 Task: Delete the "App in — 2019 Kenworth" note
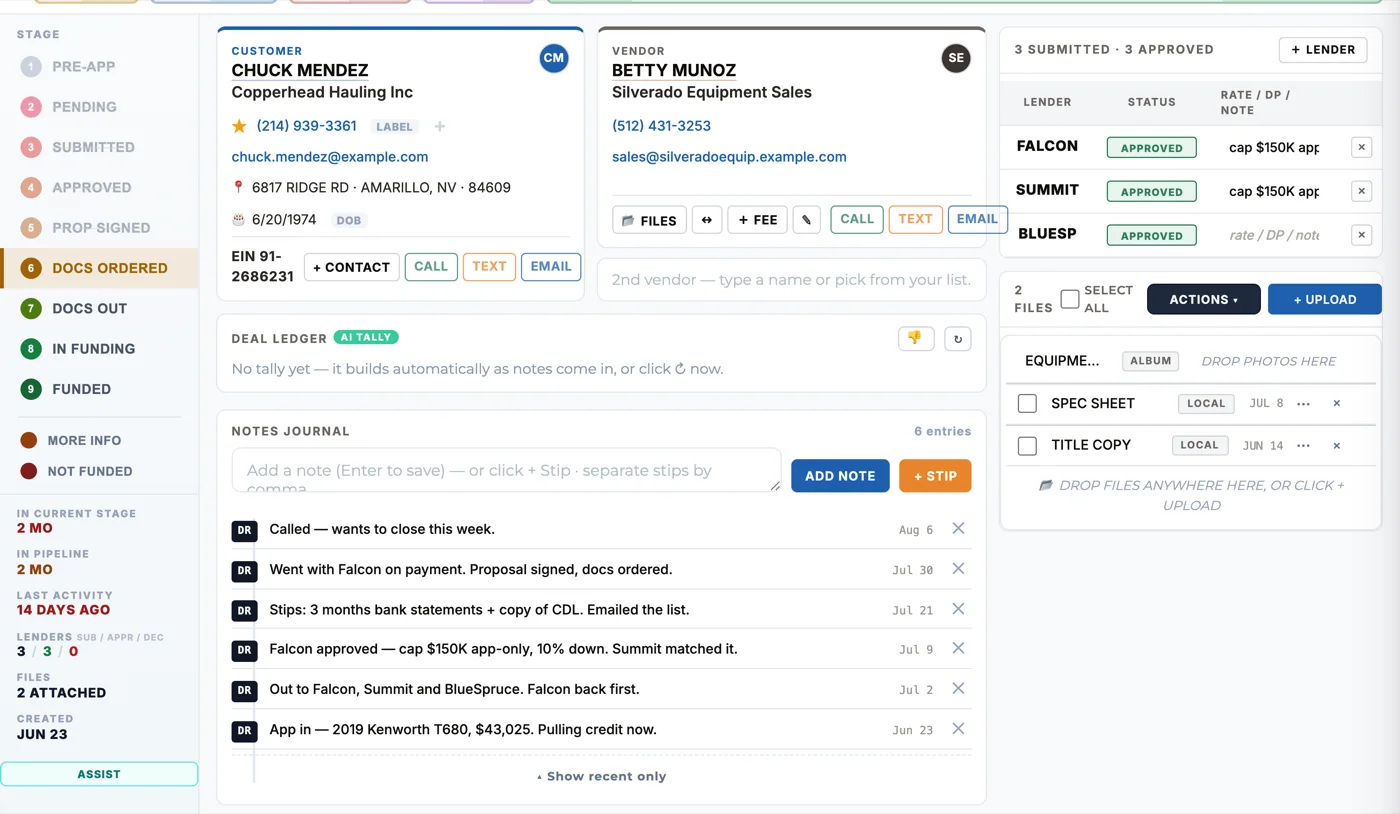[x=958, y=729]
